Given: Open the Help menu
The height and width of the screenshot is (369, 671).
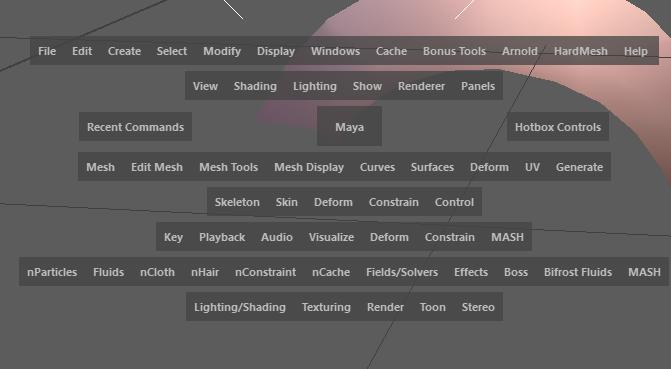Looking at the screenshot, I should click(x=635, y=51).
